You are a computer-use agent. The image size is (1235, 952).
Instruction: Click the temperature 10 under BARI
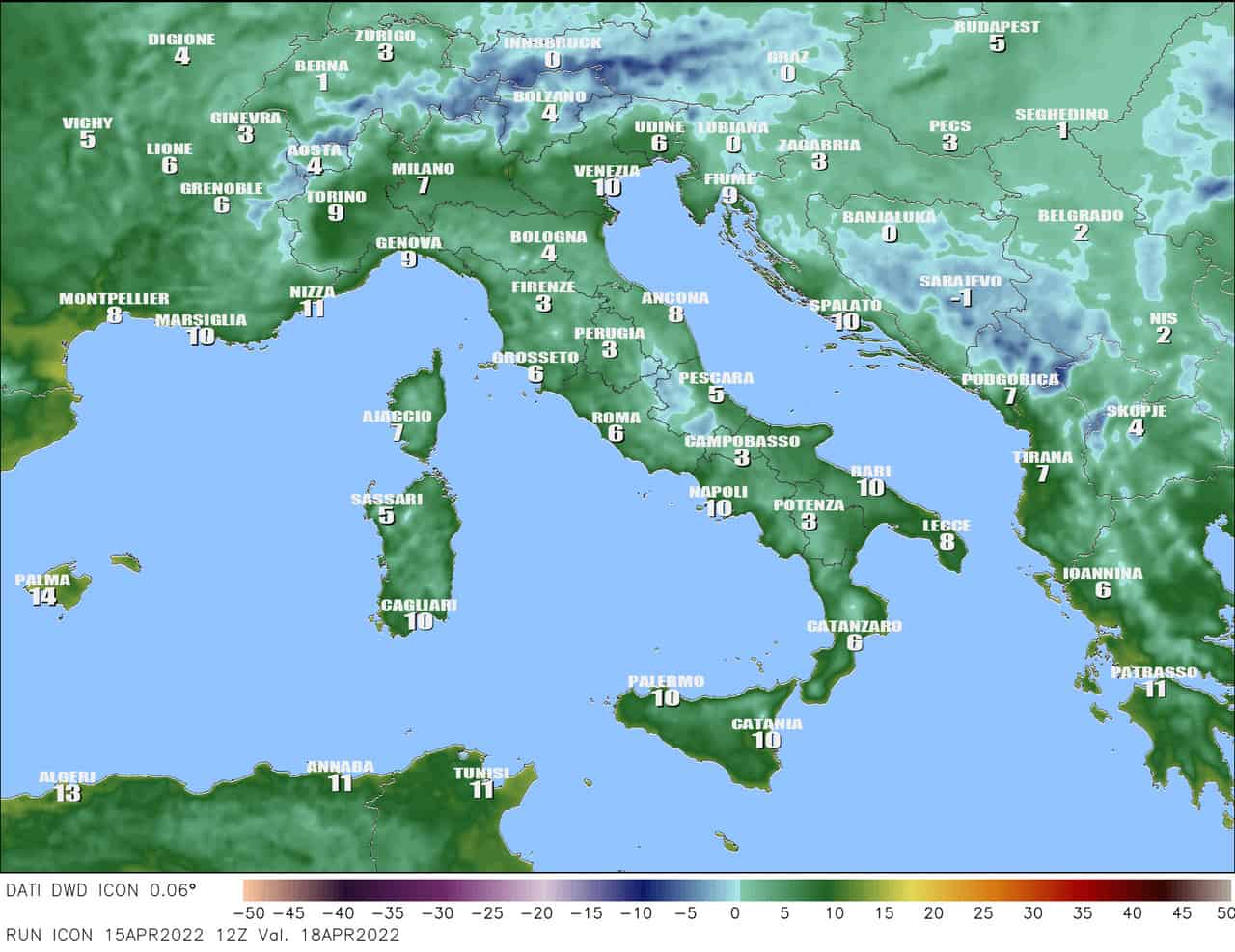click(x=870, y=487)
